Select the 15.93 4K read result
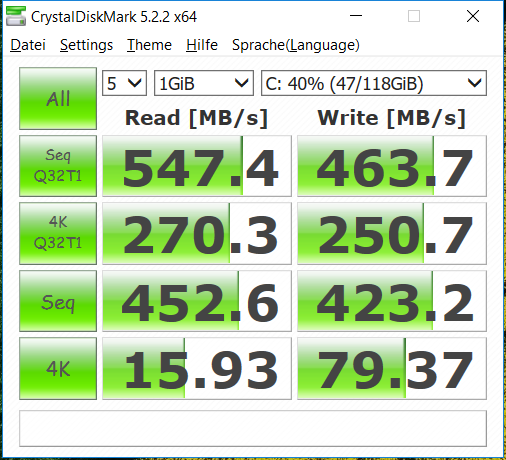The height and width of the screenshot is (460, 506). 197,368
